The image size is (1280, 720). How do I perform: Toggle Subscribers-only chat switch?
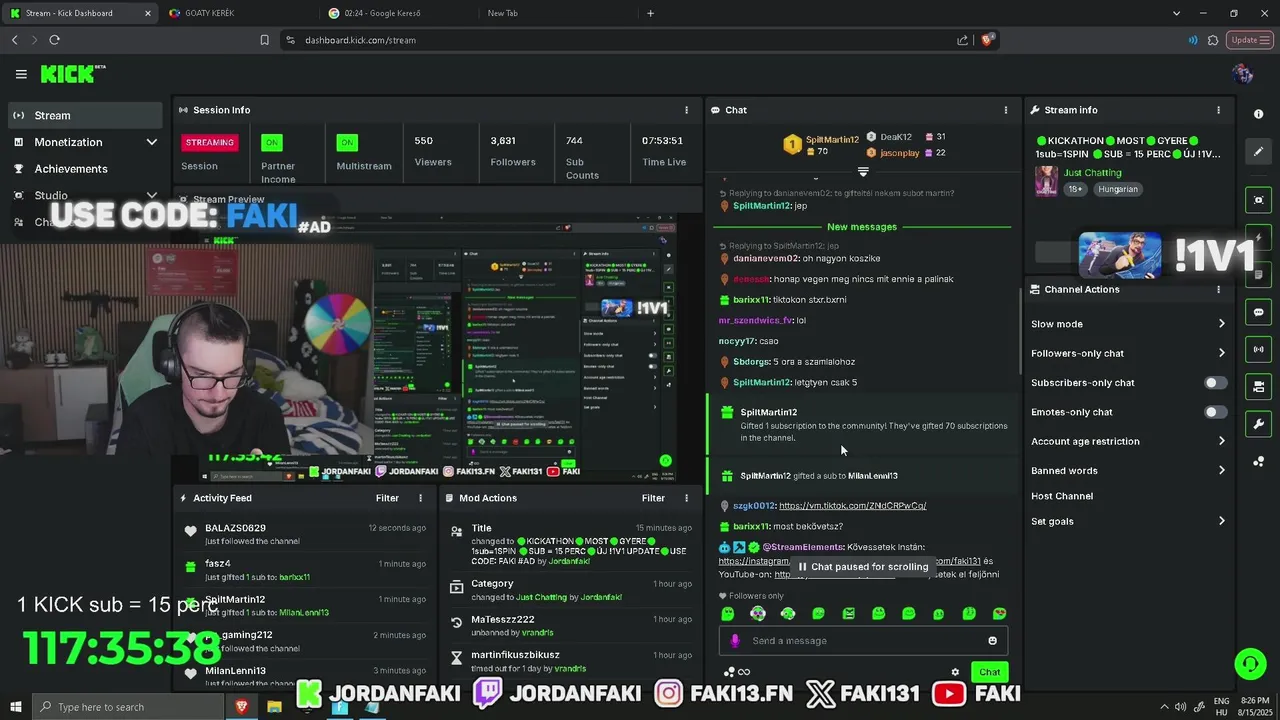click(1215, 383)
